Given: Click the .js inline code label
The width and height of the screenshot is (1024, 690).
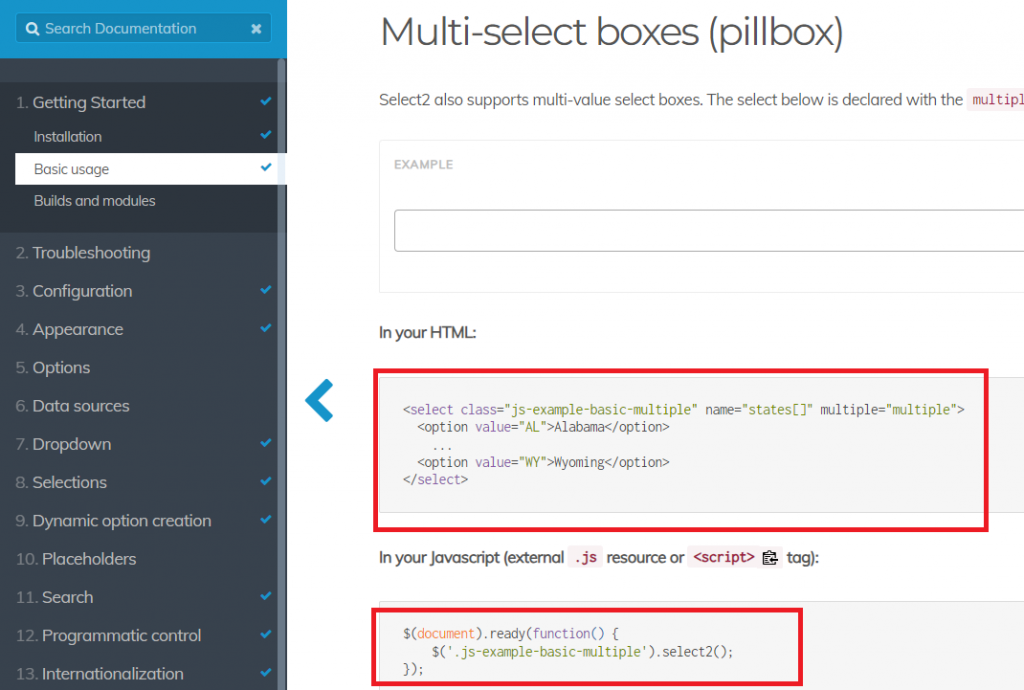Looking at the screenshot, I should tap(585, 557).
